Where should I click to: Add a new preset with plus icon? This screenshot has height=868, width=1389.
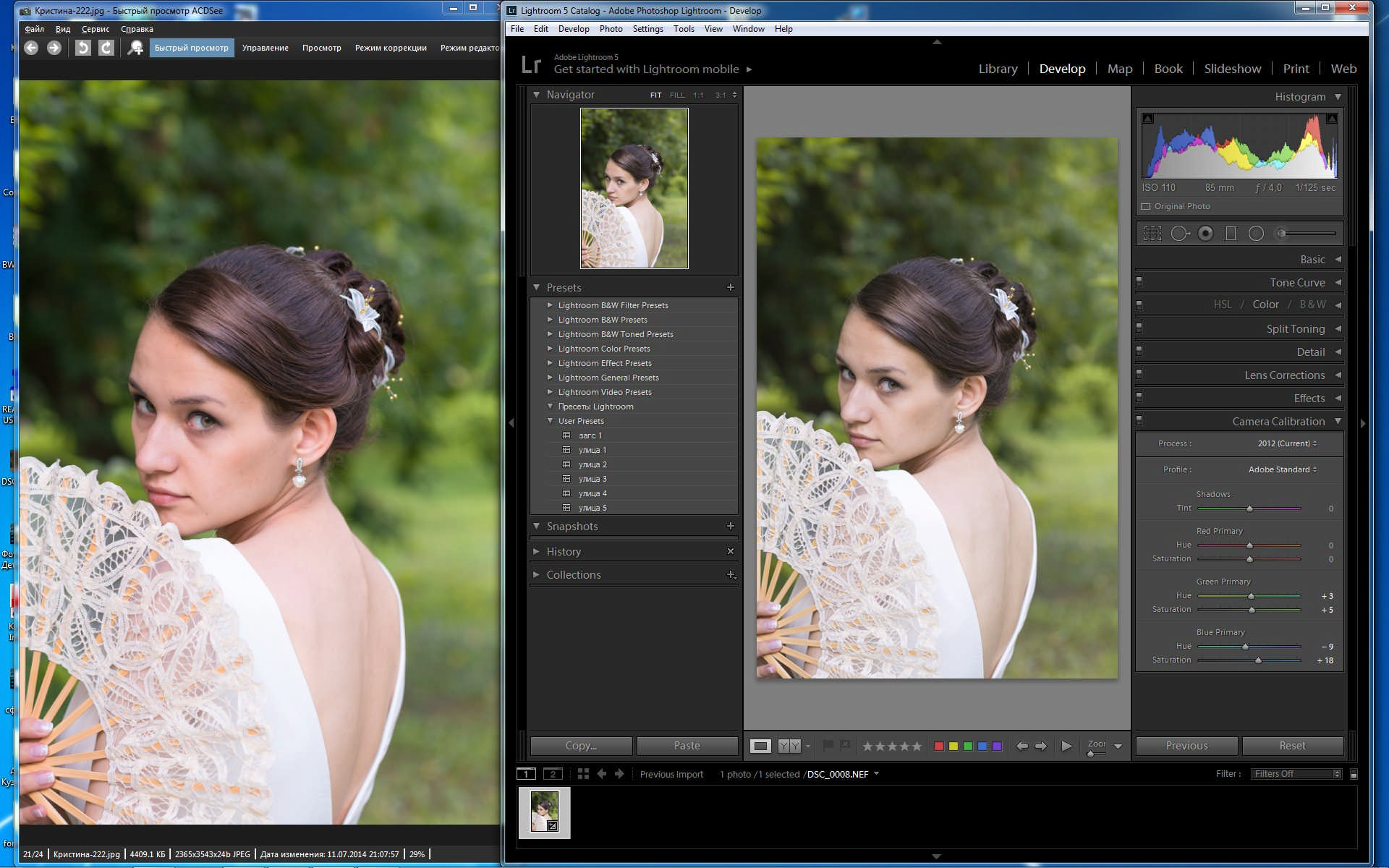[731, 287]
